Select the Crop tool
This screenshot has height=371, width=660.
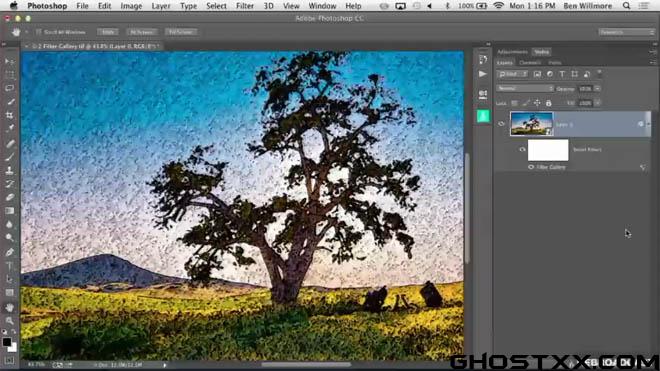pyautogui.click(x=9, y=115)
